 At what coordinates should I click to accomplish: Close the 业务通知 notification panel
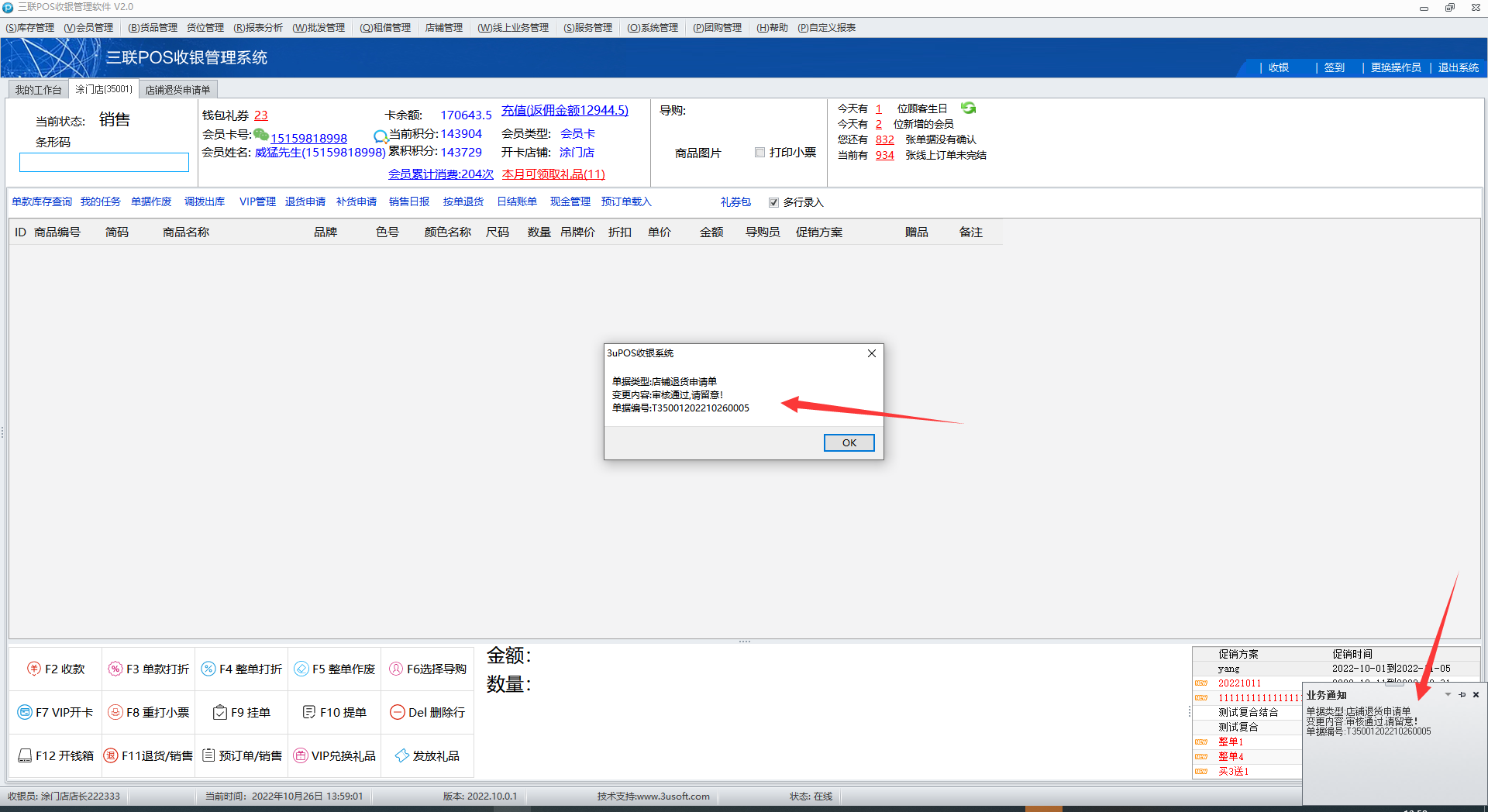point(1476,694)
